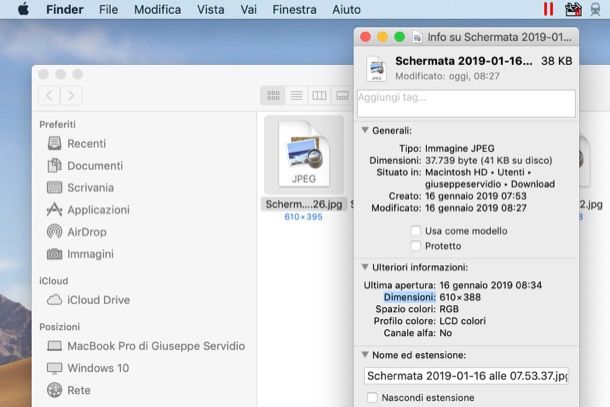Click the Immagine JPEG type value

pos(459,149)
